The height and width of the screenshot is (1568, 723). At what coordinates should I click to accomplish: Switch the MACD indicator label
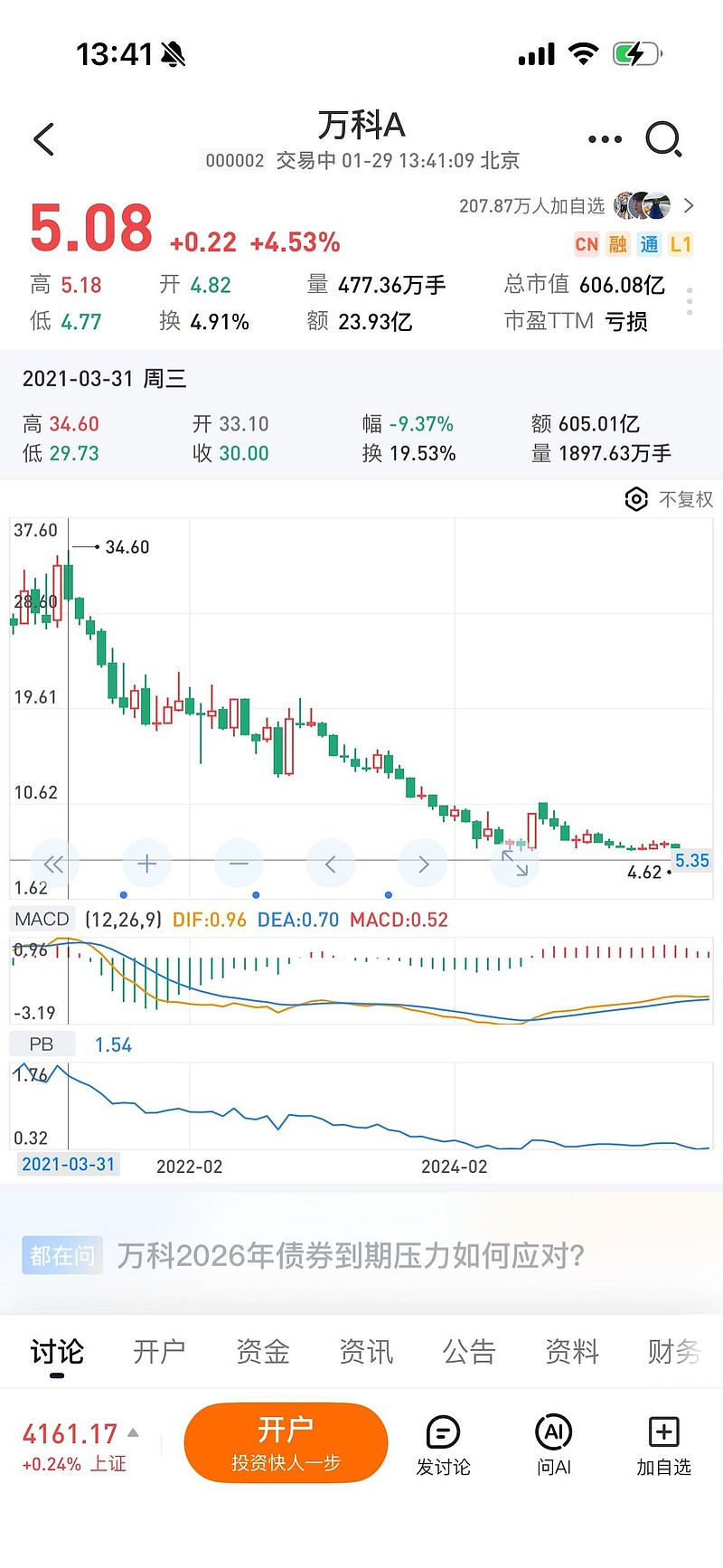[x=42, y=920]
